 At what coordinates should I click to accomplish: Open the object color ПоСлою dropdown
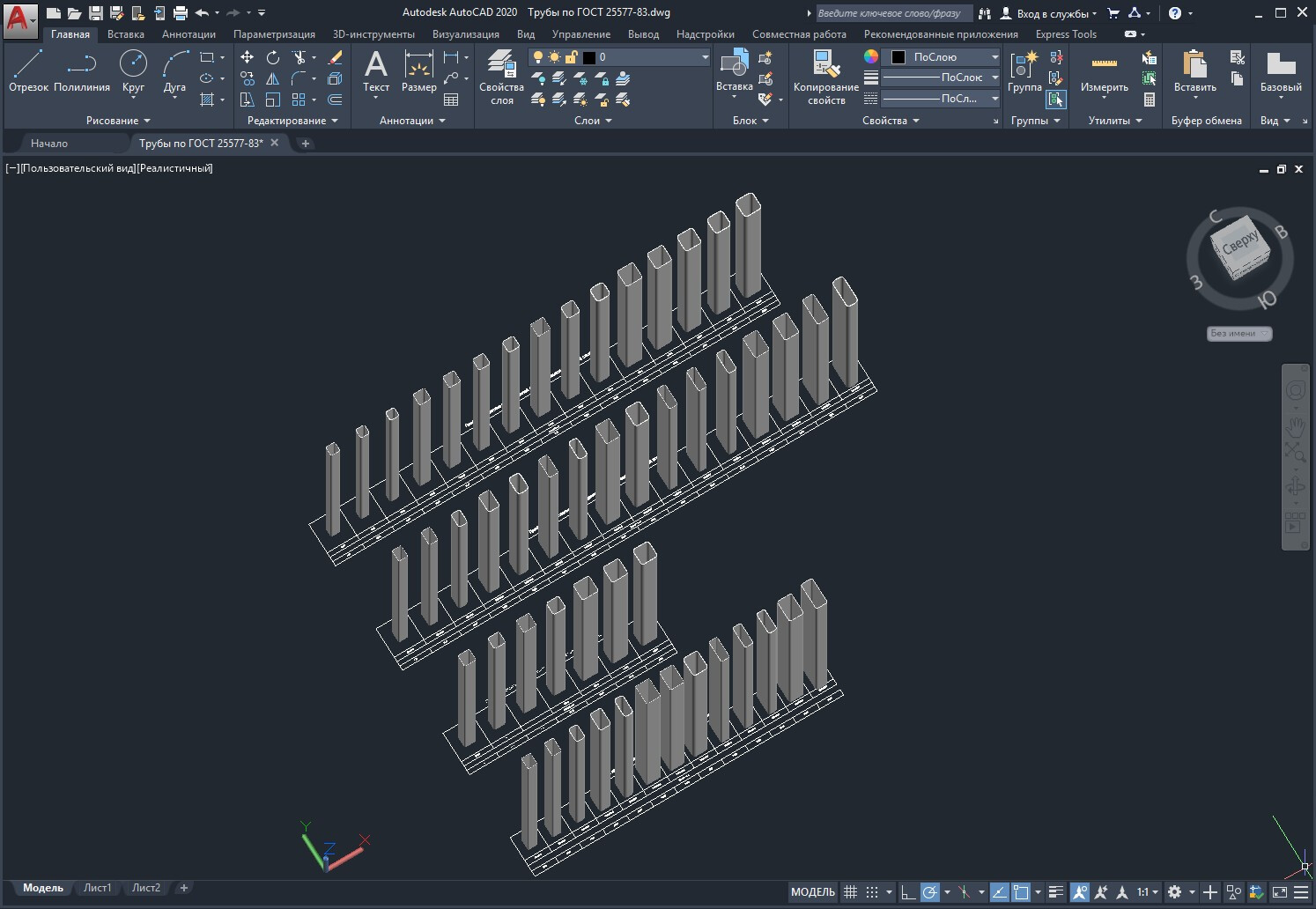pyautogui.click(x=942, y=57)
